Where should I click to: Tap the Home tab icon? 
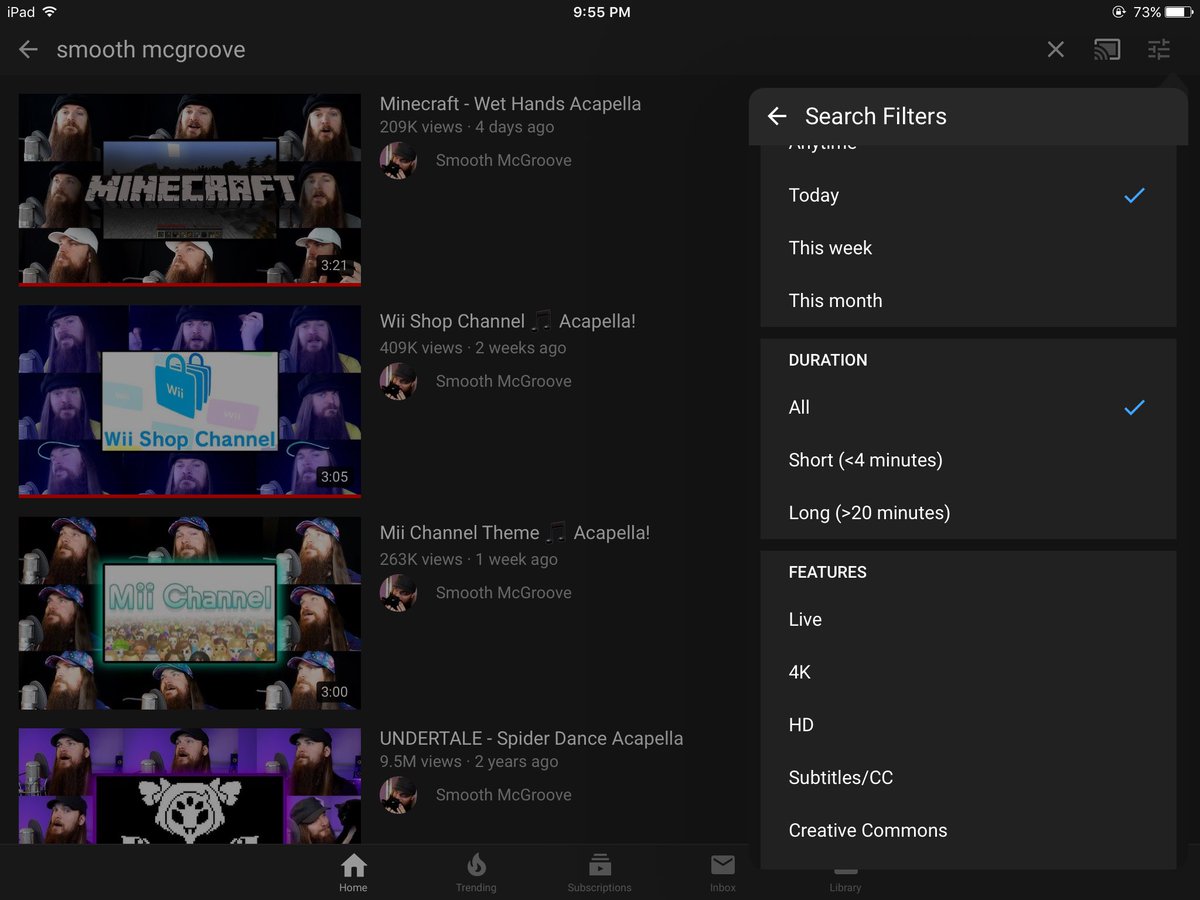point(353,873)
